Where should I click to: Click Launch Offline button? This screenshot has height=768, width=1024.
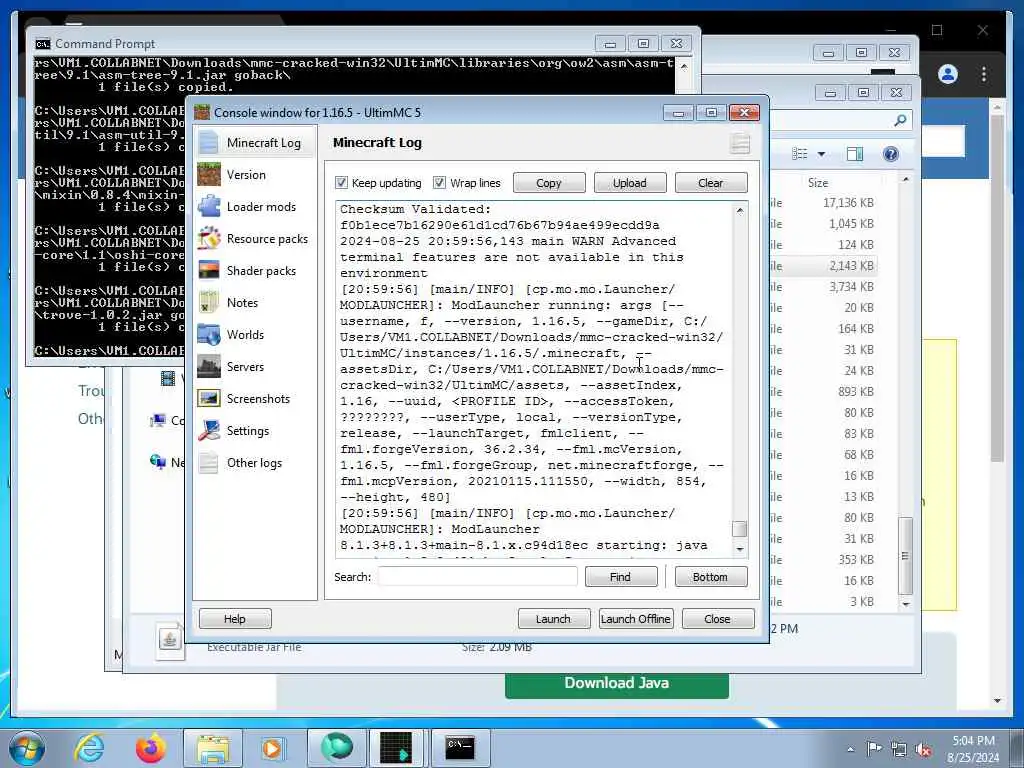tap(635, 618)
